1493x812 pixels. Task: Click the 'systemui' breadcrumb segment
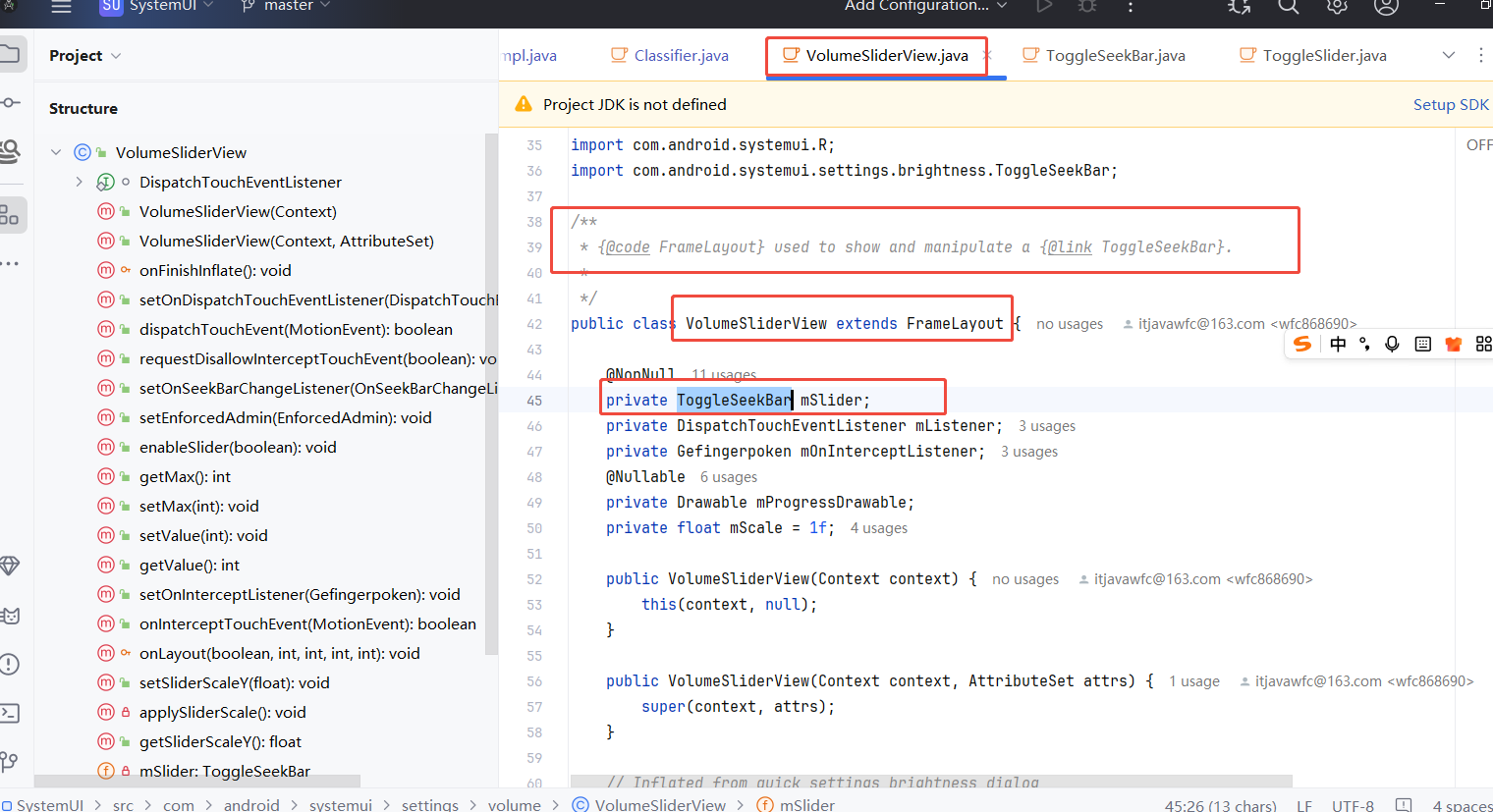click(341, 805)
